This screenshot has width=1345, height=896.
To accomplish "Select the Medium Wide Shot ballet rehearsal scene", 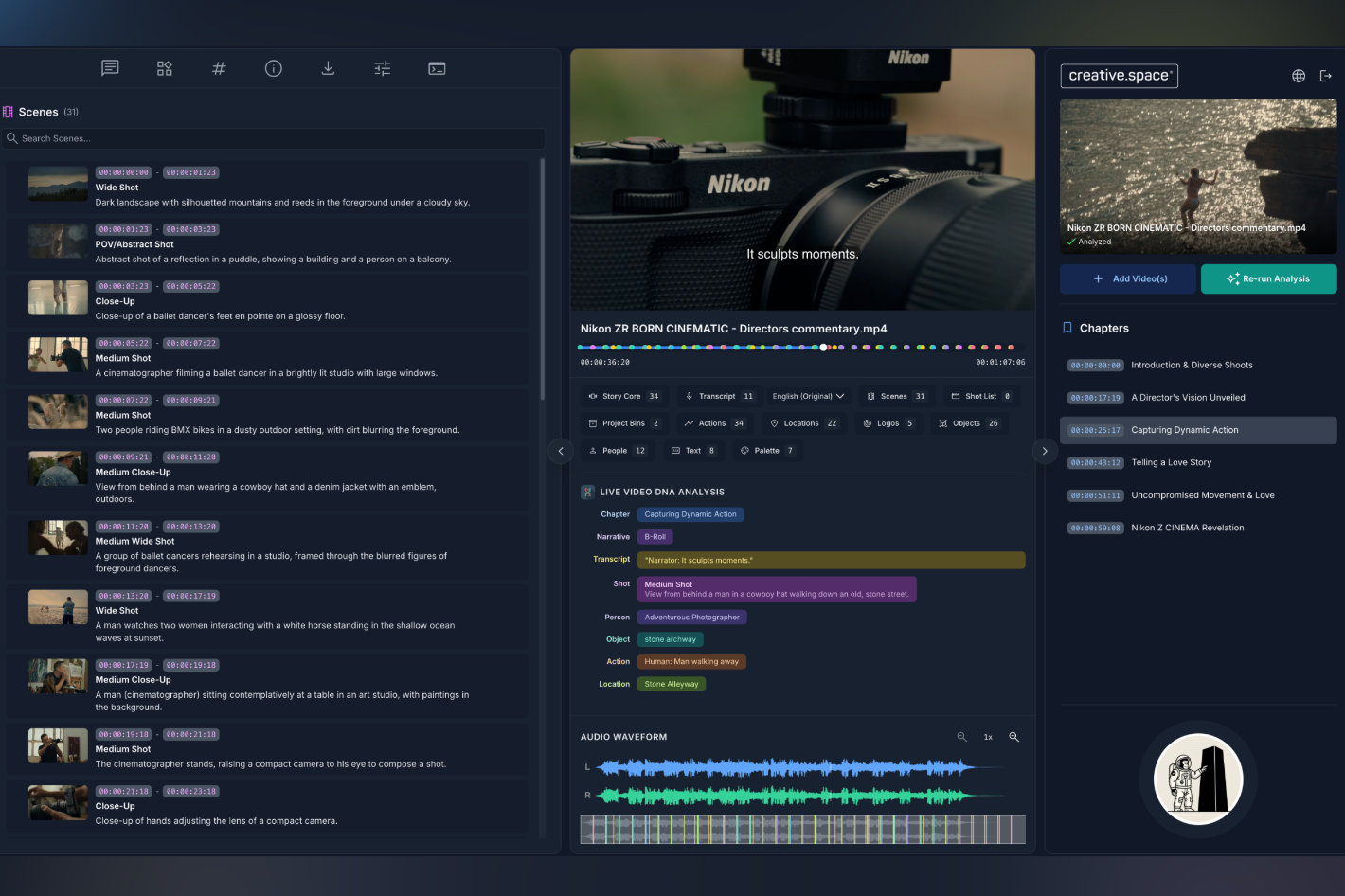I will pyautogui.click(x=268, y=547).
